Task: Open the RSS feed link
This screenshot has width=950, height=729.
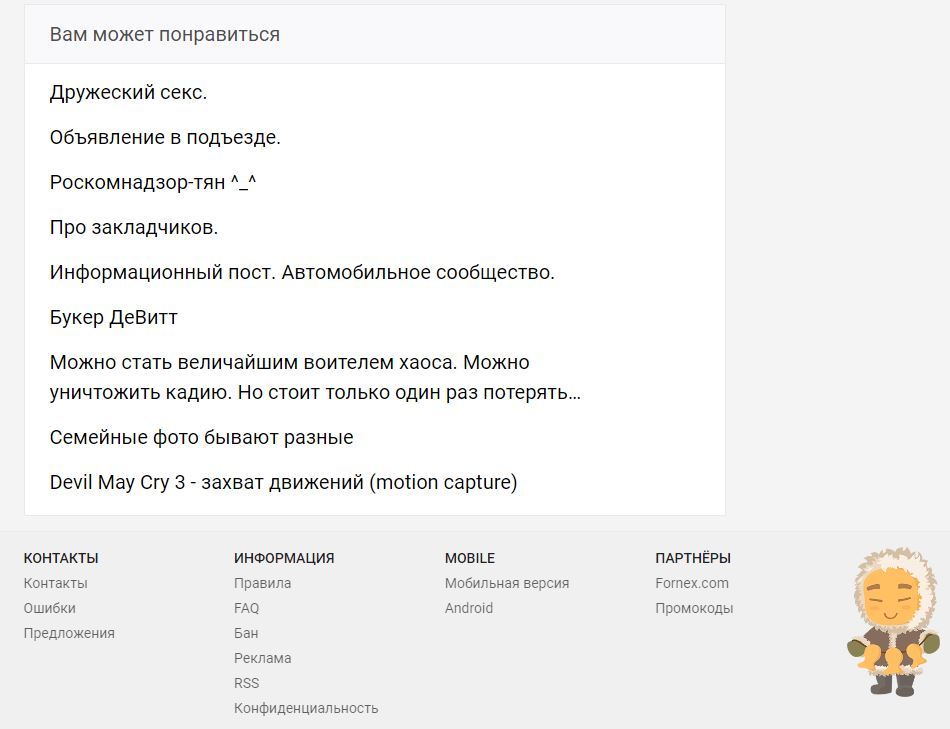Action: tap(246, 683)
